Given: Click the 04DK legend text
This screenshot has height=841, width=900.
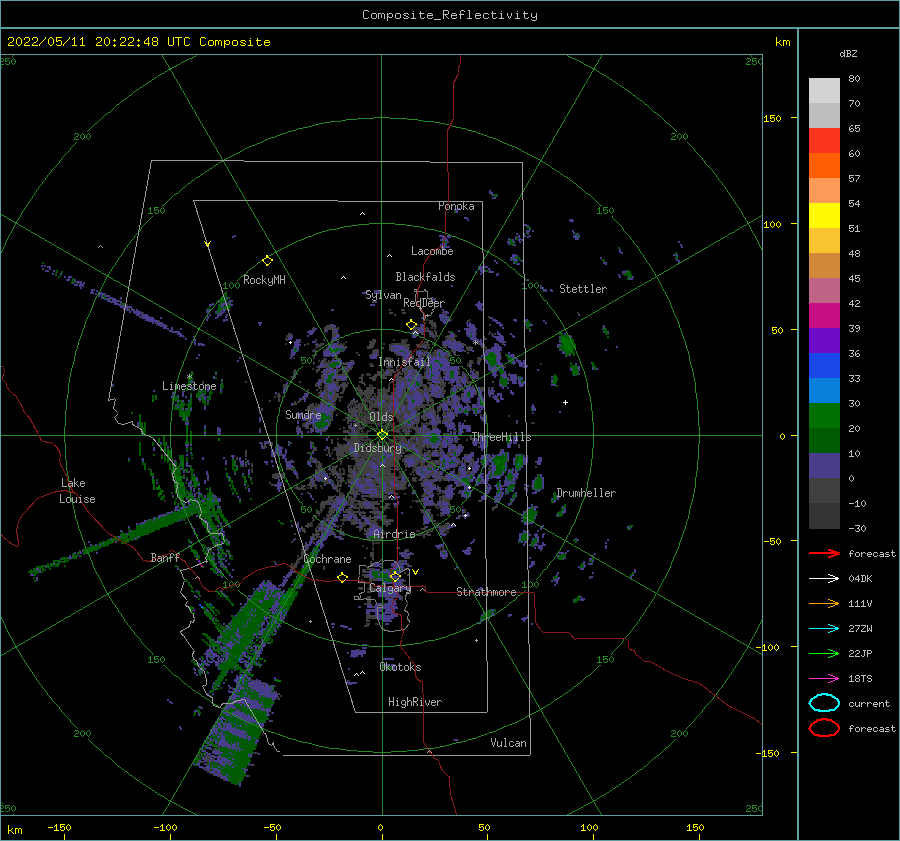Looking at the screenshot, I should click(860, 578).
